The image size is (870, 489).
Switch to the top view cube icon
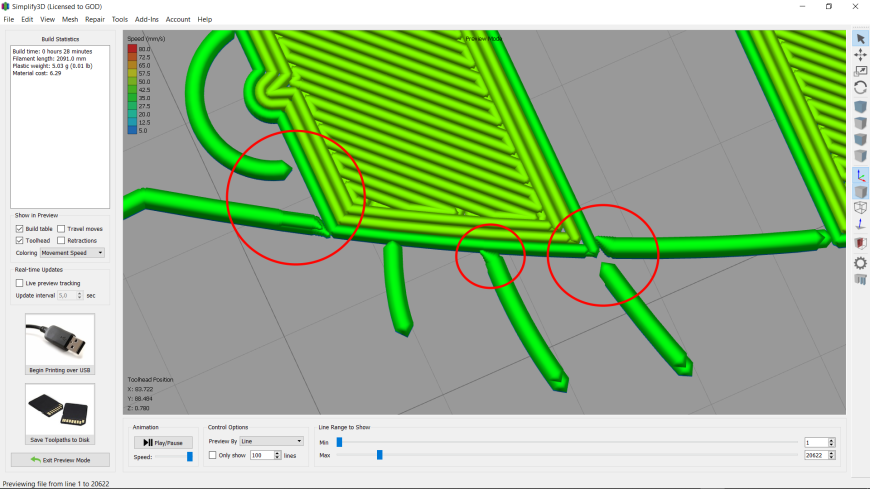coord(861,123)
